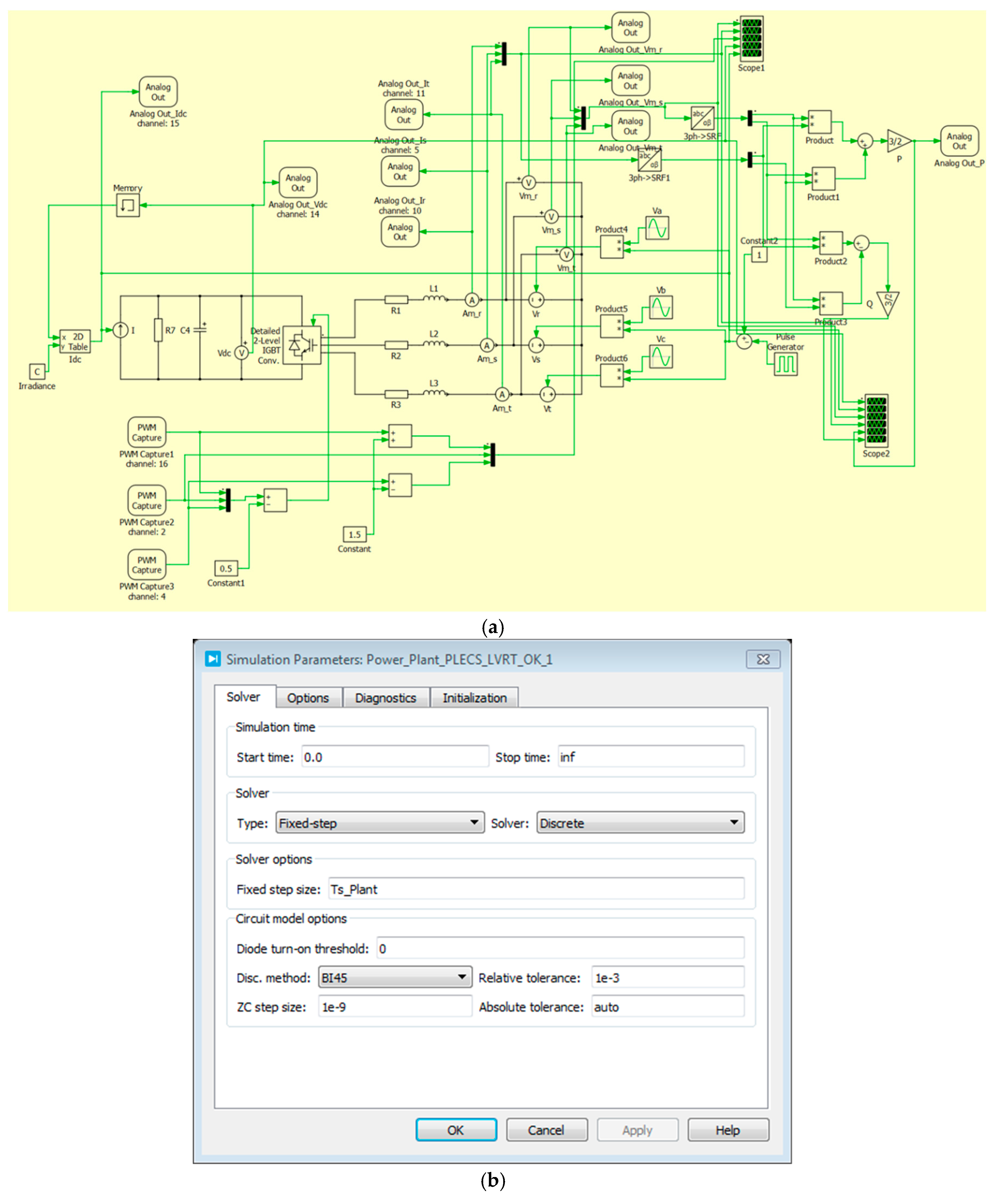Viewport: 998px width, 1204px height.
Task: Select the Idc 2D Table block
Action: click(x=75, y=342)
